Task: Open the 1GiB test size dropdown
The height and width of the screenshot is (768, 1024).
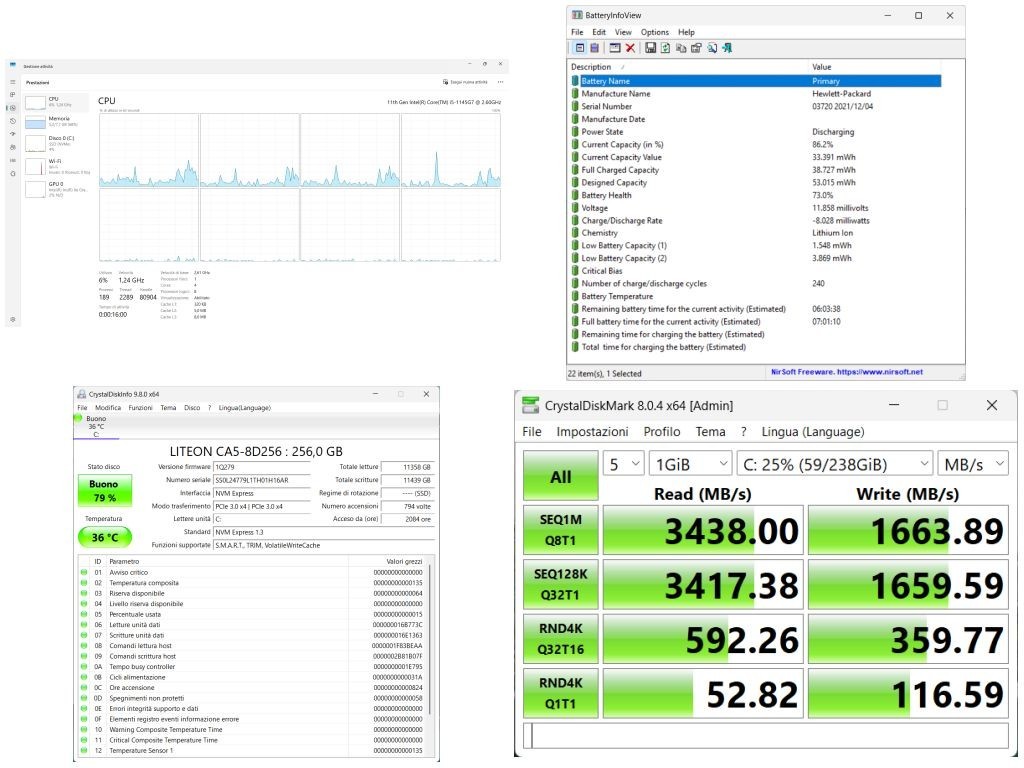Action: pos(691,464)
